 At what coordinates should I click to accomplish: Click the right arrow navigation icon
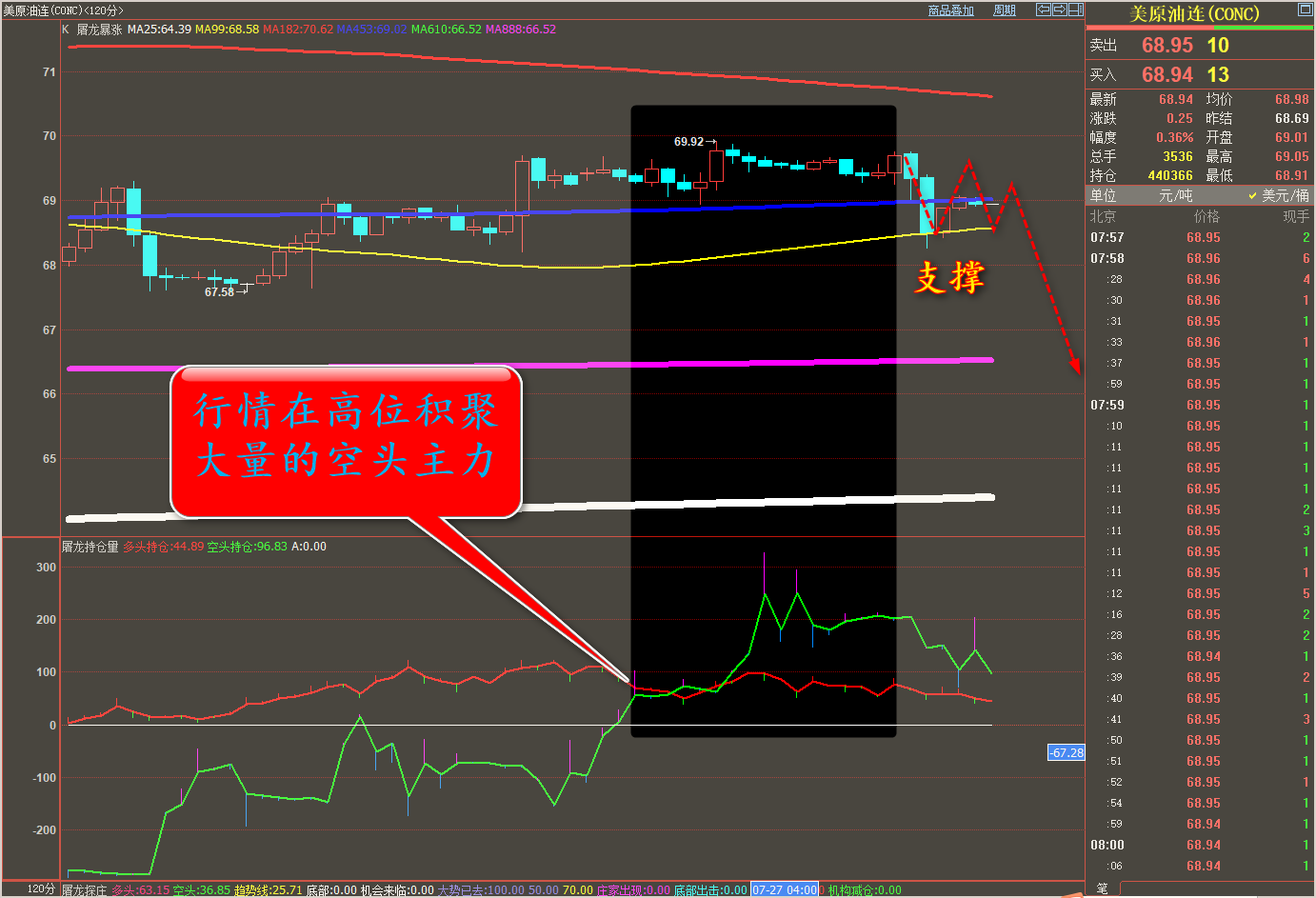click(x=1059, y=10)
